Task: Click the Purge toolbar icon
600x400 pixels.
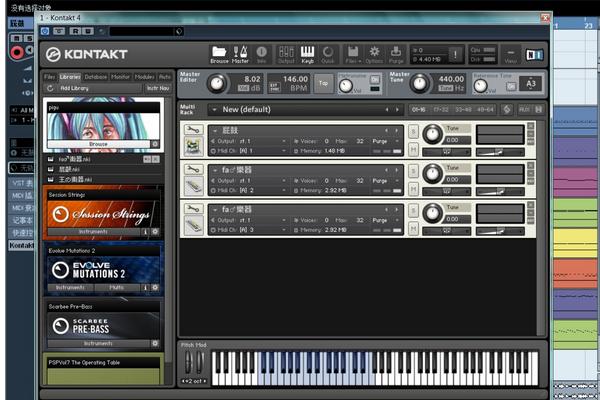Action: pyautogui.click(x=396, y=55)
